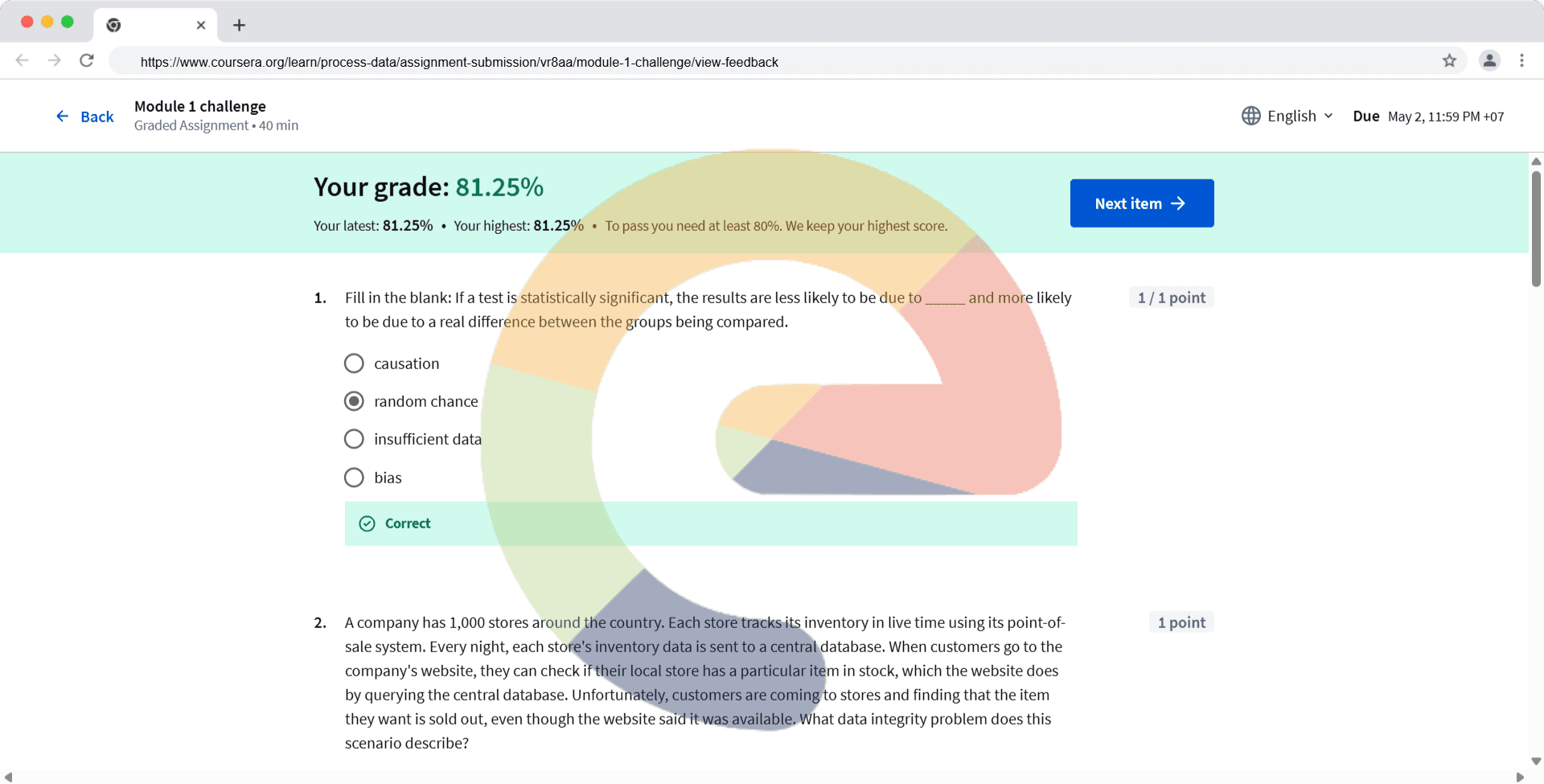Expand the English language dropdown
1544x784 pixels.
coord(1300,116)
